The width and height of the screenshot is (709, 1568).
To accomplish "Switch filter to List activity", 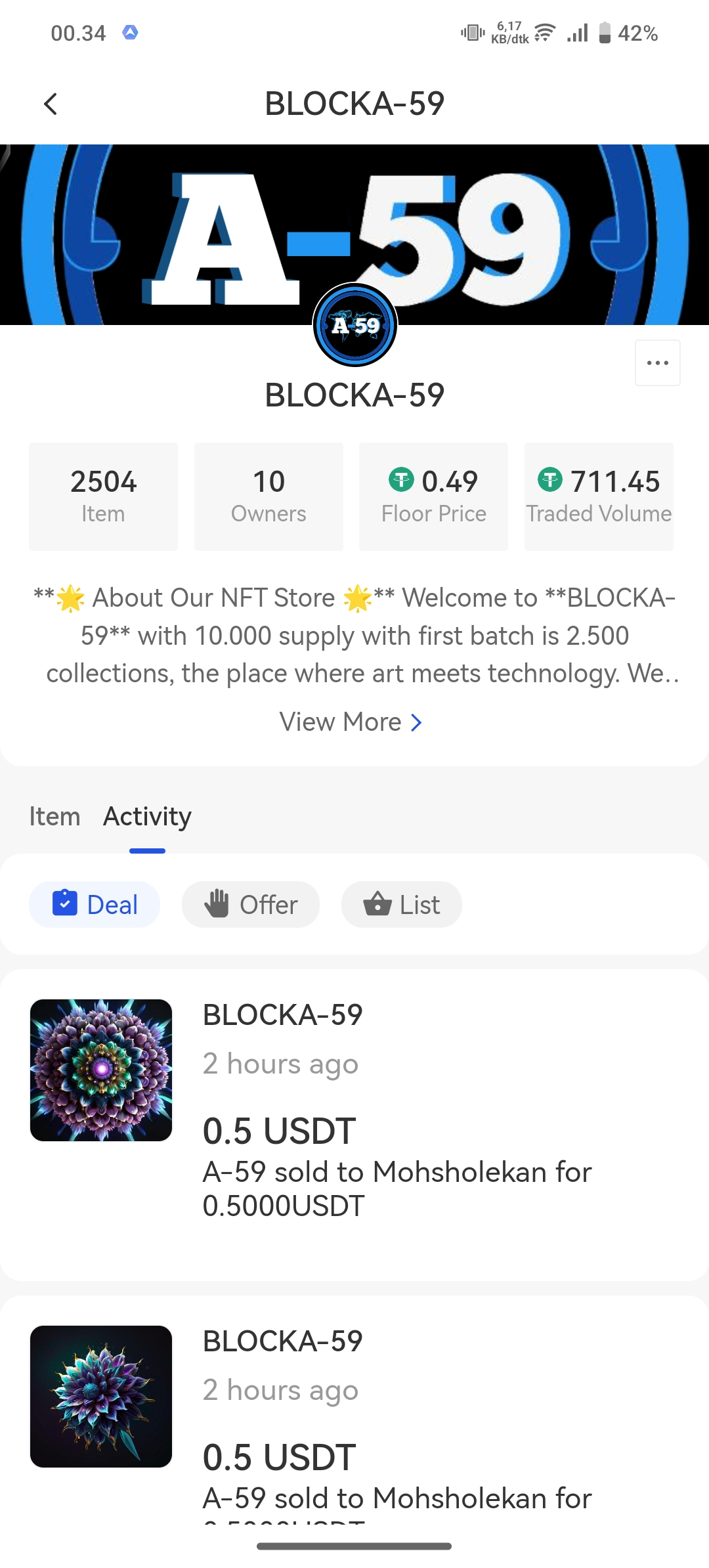I will (401, 904).
